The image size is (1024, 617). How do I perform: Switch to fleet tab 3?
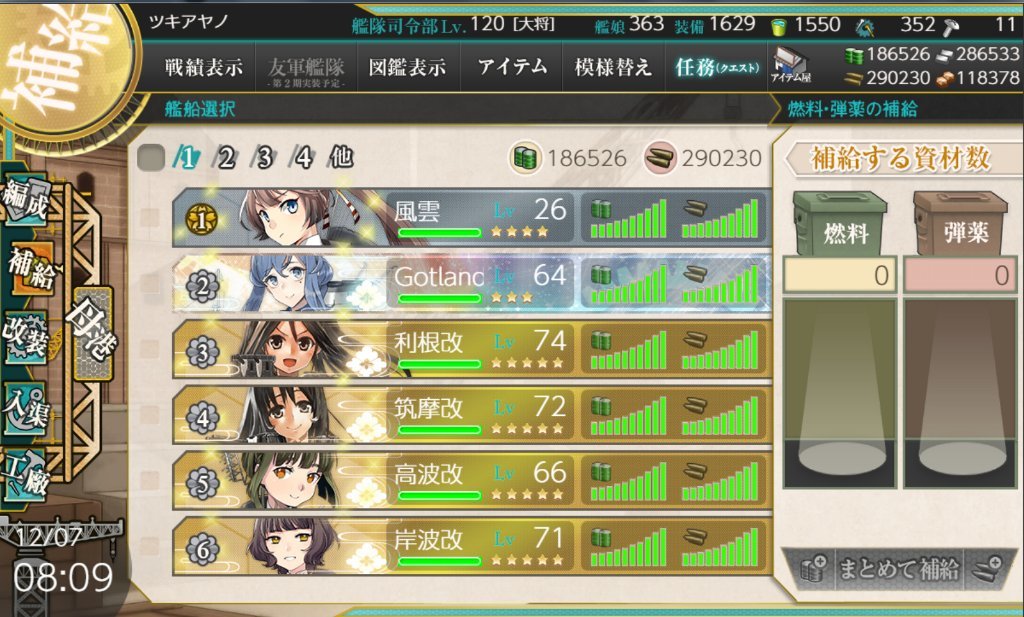click(x=264, y=157)
